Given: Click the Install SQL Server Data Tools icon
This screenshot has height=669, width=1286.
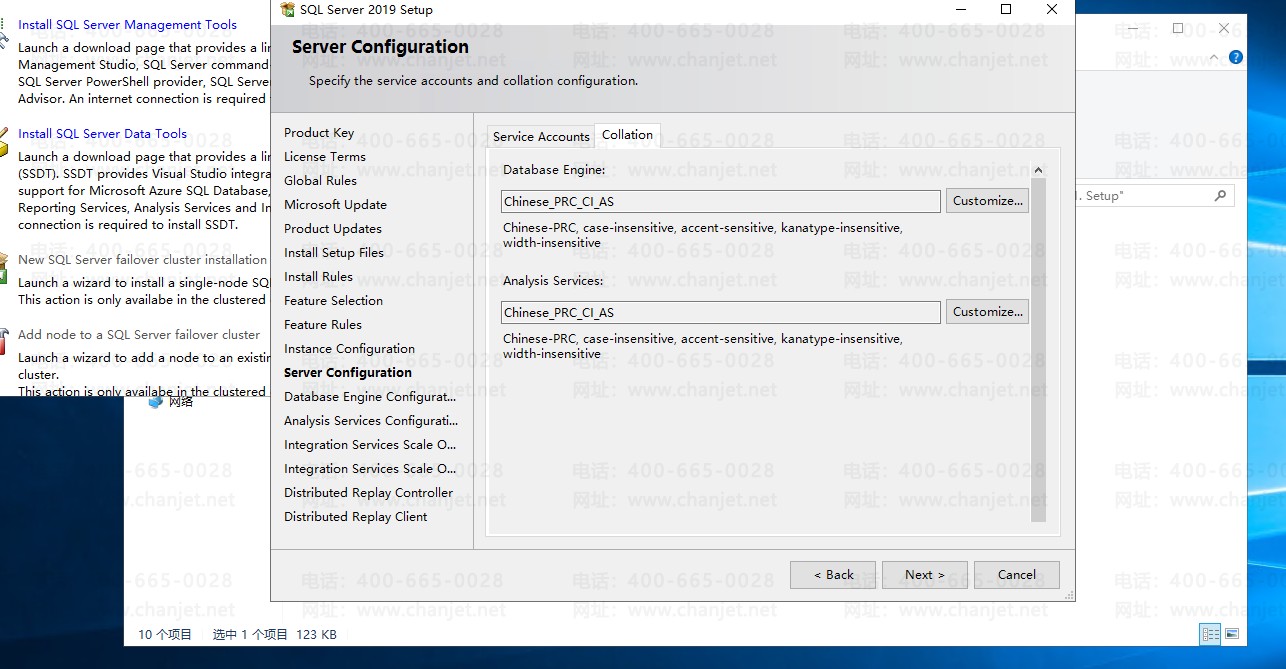Looking at the screenshot, I should [x=4, y=145].
